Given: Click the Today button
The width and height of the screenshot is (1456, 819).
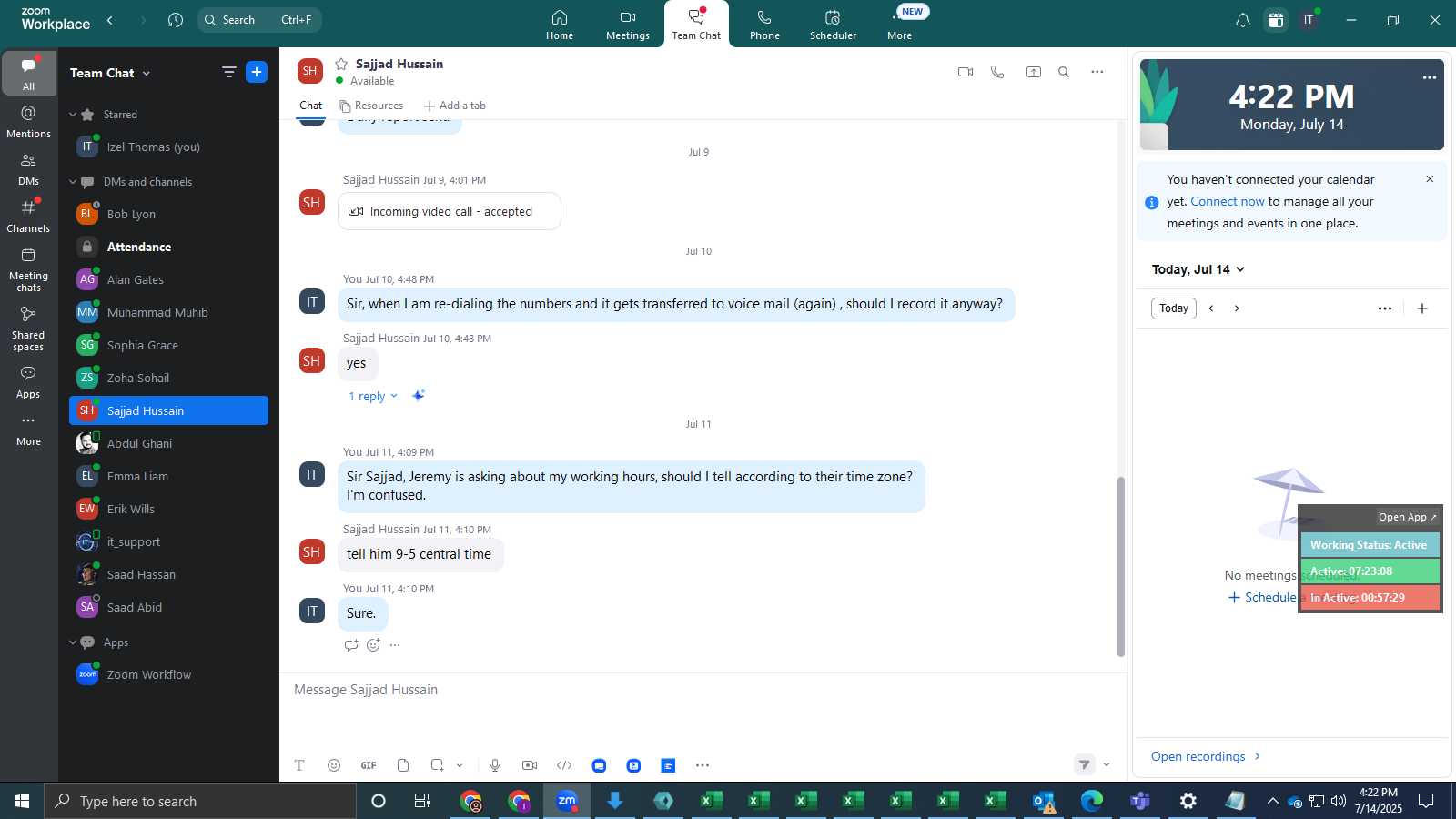Looking at the screenshot, I should (1174, 308).
